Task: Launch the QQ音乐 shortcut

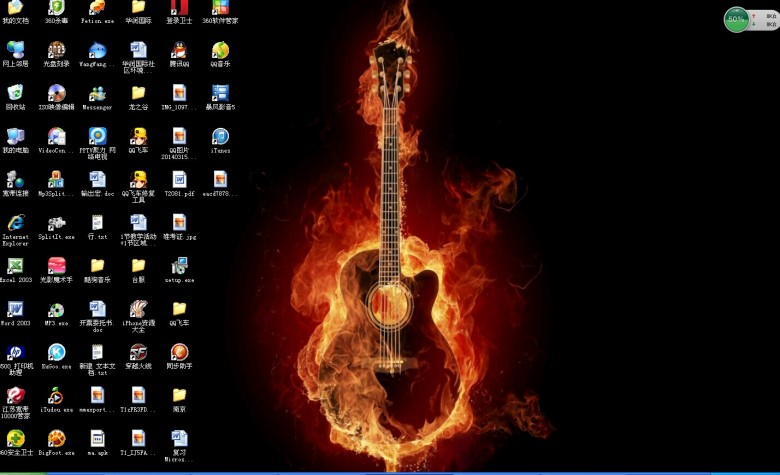Action: coord(220,50)
